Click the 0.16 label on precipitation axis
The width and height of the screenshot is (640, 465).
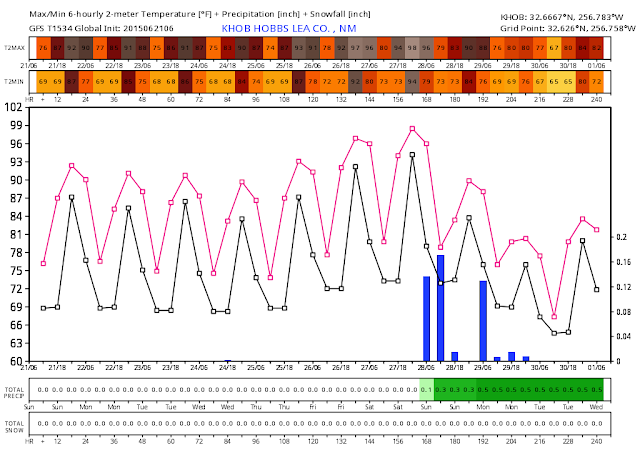(x=624, y=262)
